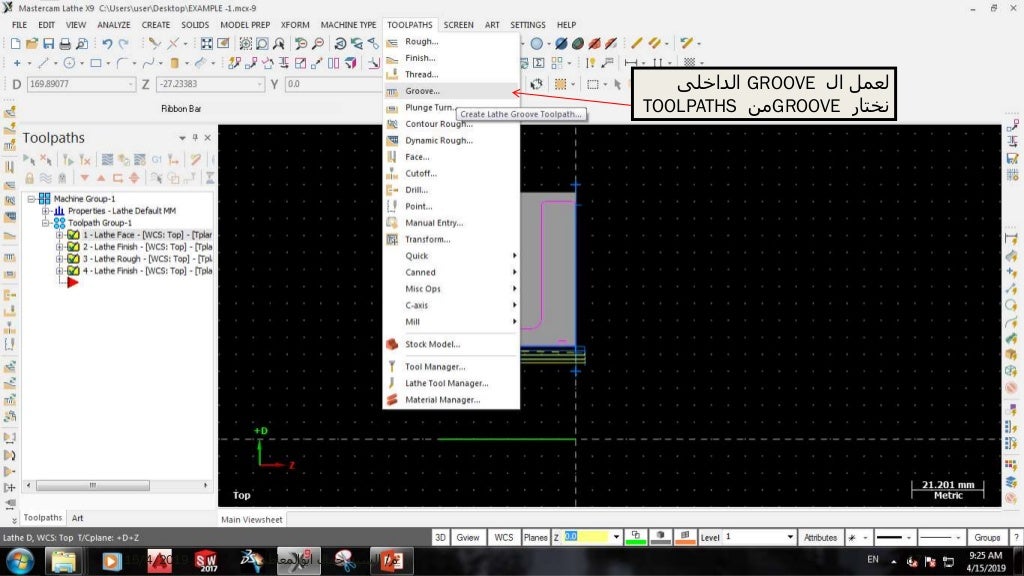Click the Fit to screen icon
The height and width of the screenshot is (576, 1024).
(206, 44)
